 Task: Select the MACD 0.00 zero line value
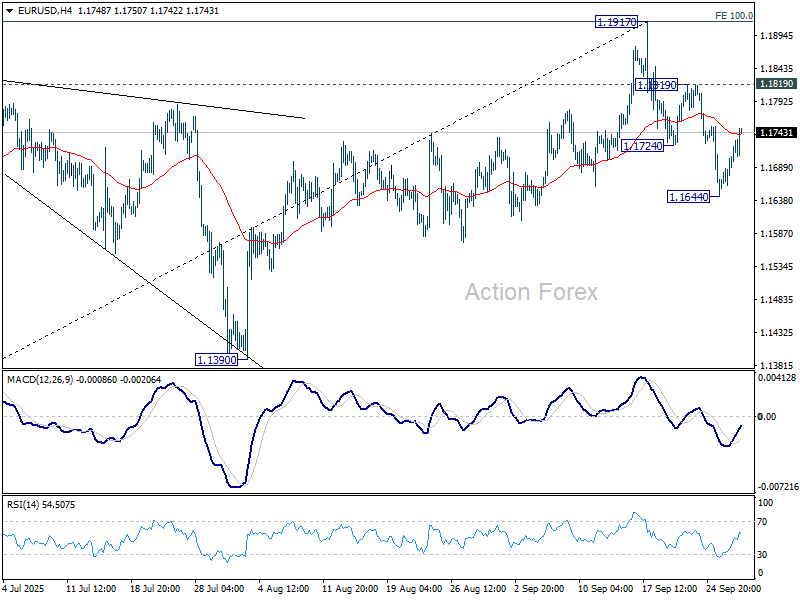coord(767,416)
